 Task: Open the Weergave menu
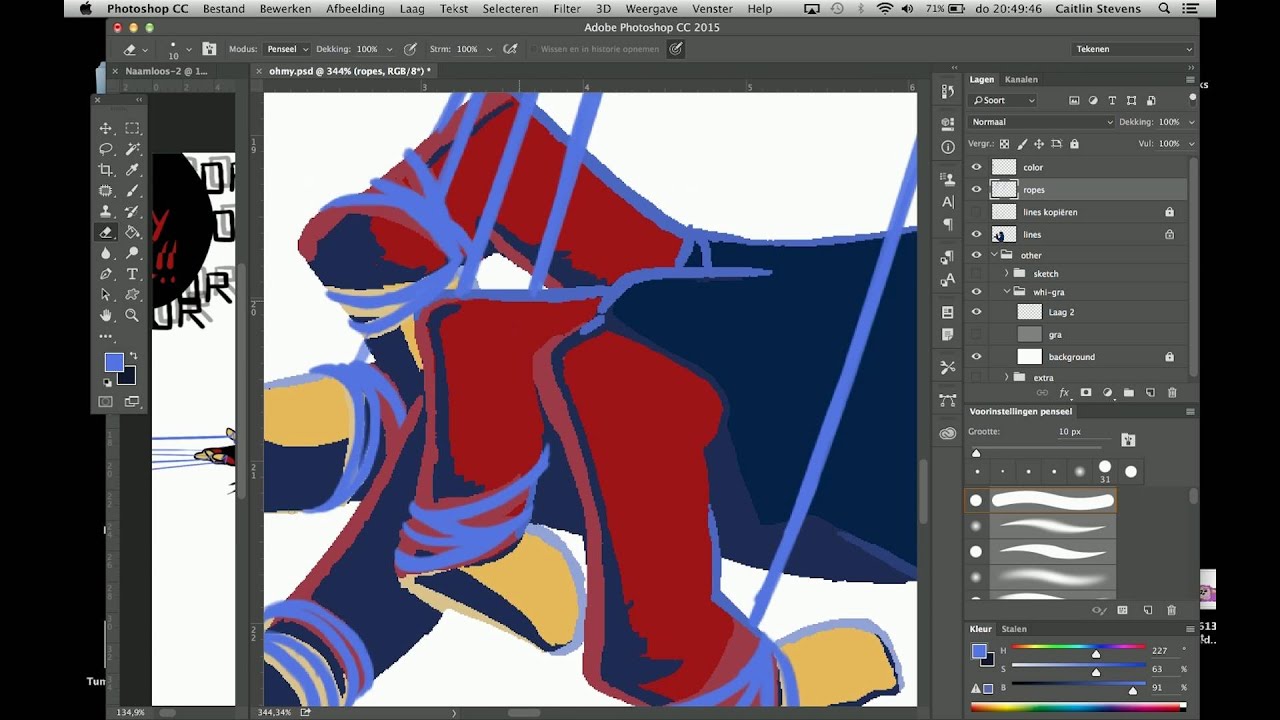(652, 9)
